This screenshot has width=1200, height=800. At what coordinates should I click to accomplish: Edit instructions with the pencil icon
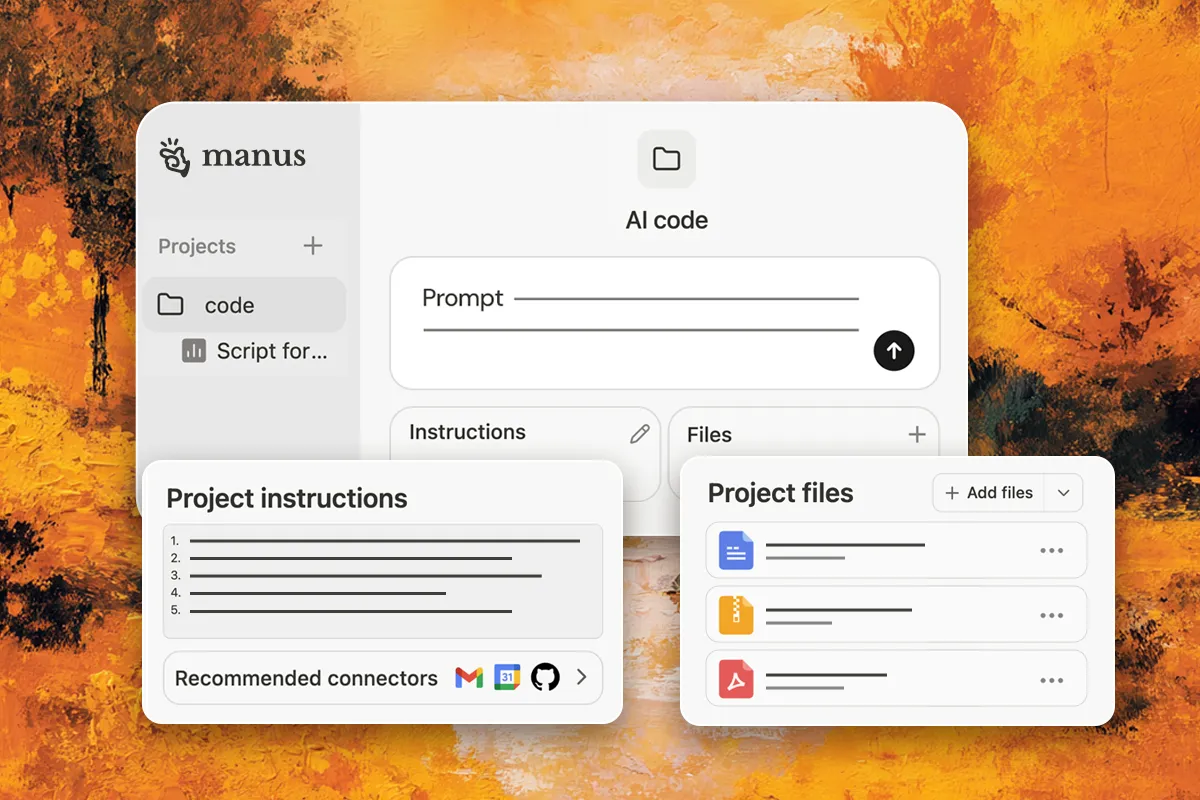point(639,433)
